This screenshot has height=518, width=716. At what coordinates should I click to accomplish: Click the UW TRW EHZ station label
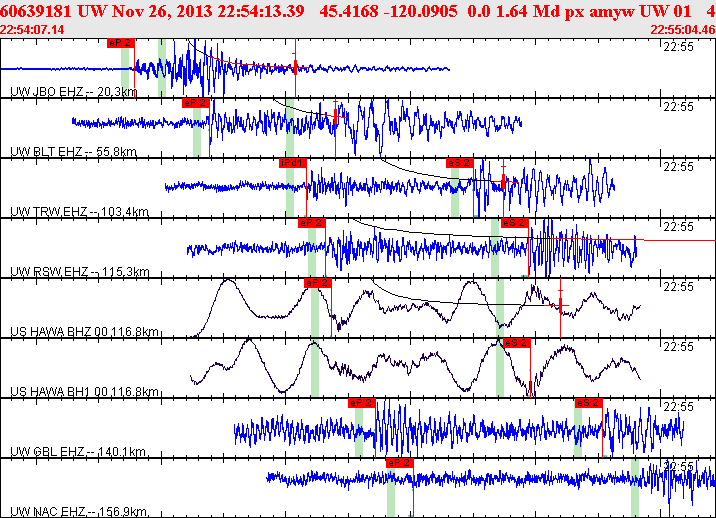click(x=79, y=211)
